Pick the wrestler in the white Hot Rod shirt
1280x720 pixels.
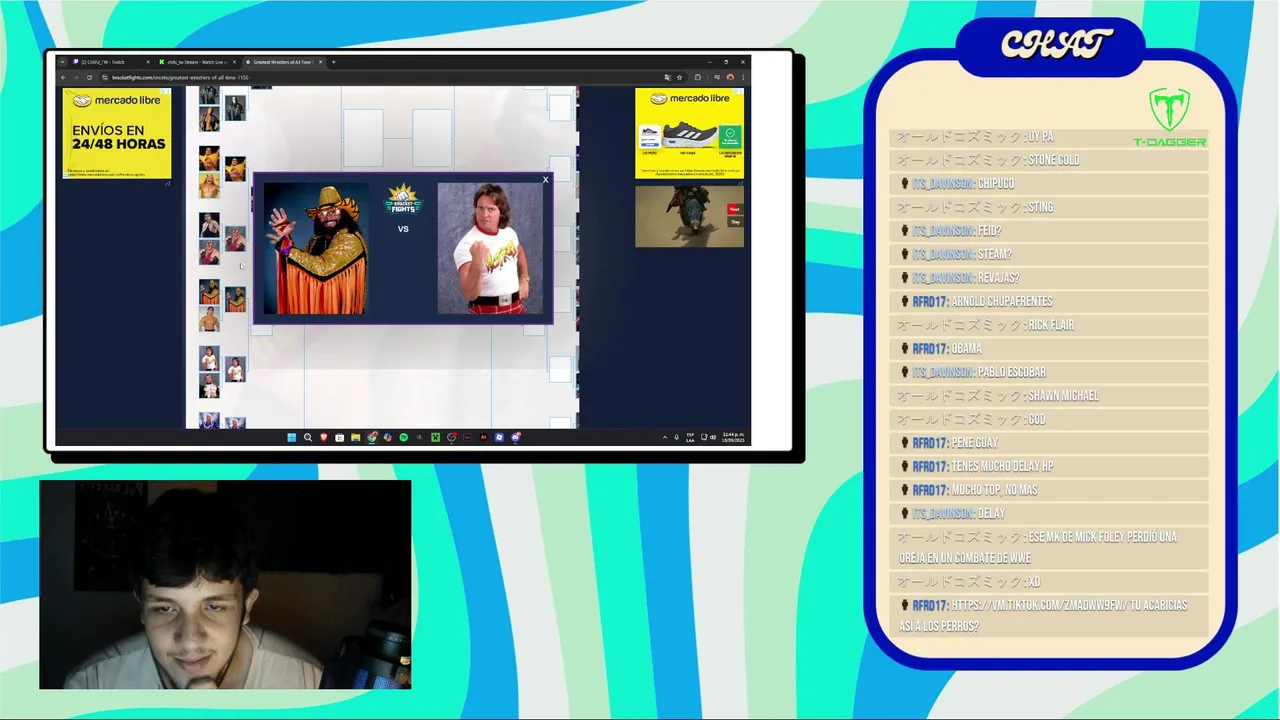[490, 248]
